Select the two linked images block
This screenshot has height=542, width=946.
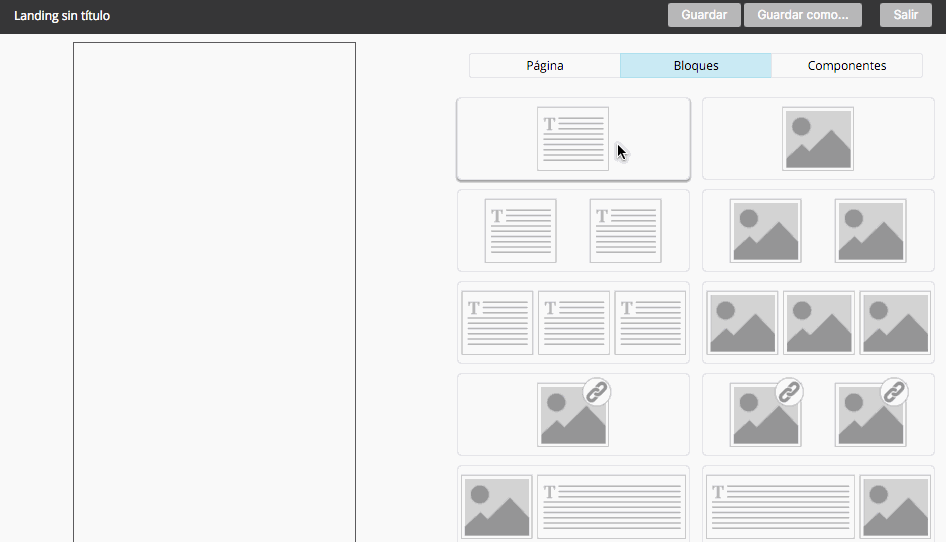click(818, 415)
